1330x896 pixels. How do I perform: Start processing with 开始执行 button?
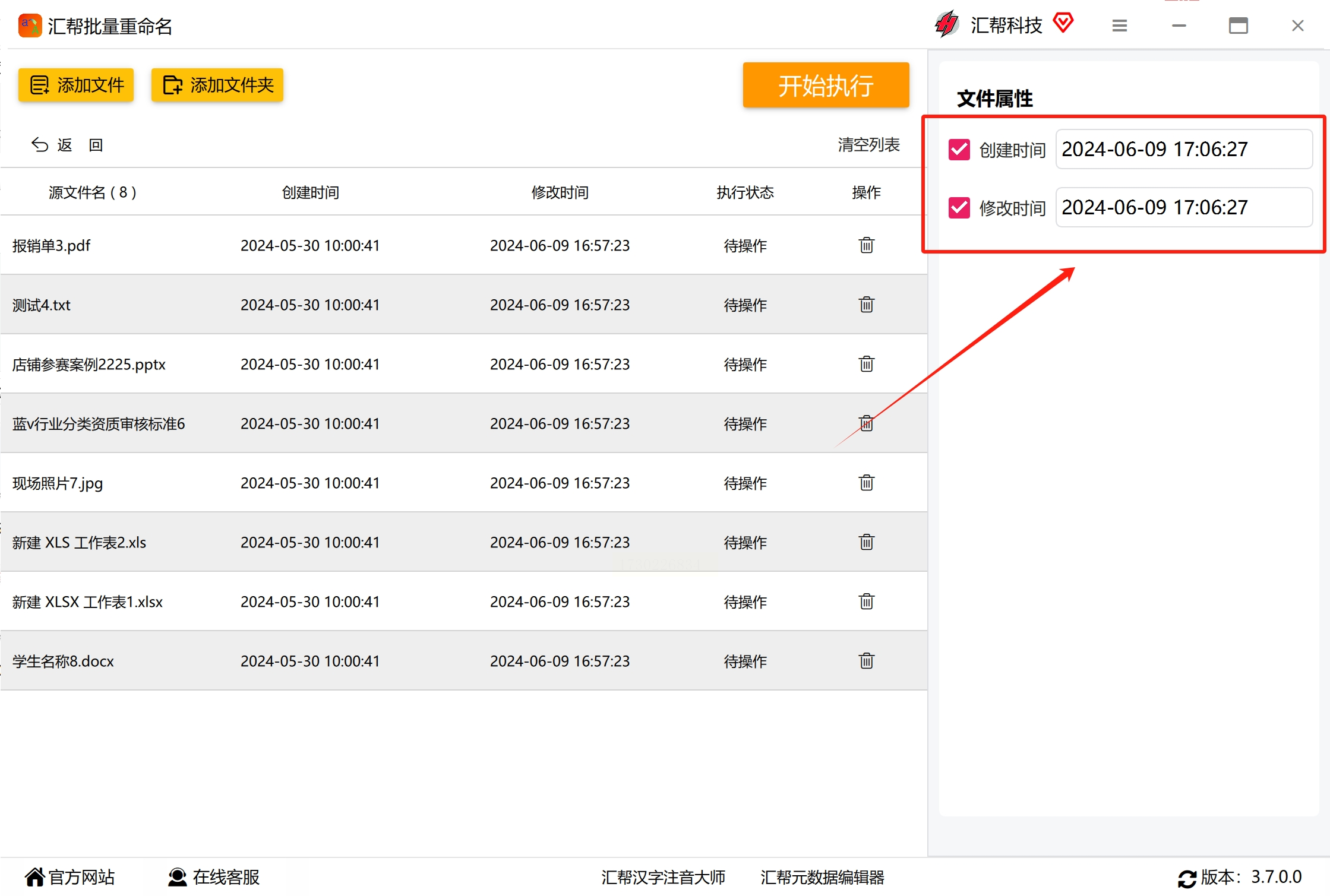826,86
